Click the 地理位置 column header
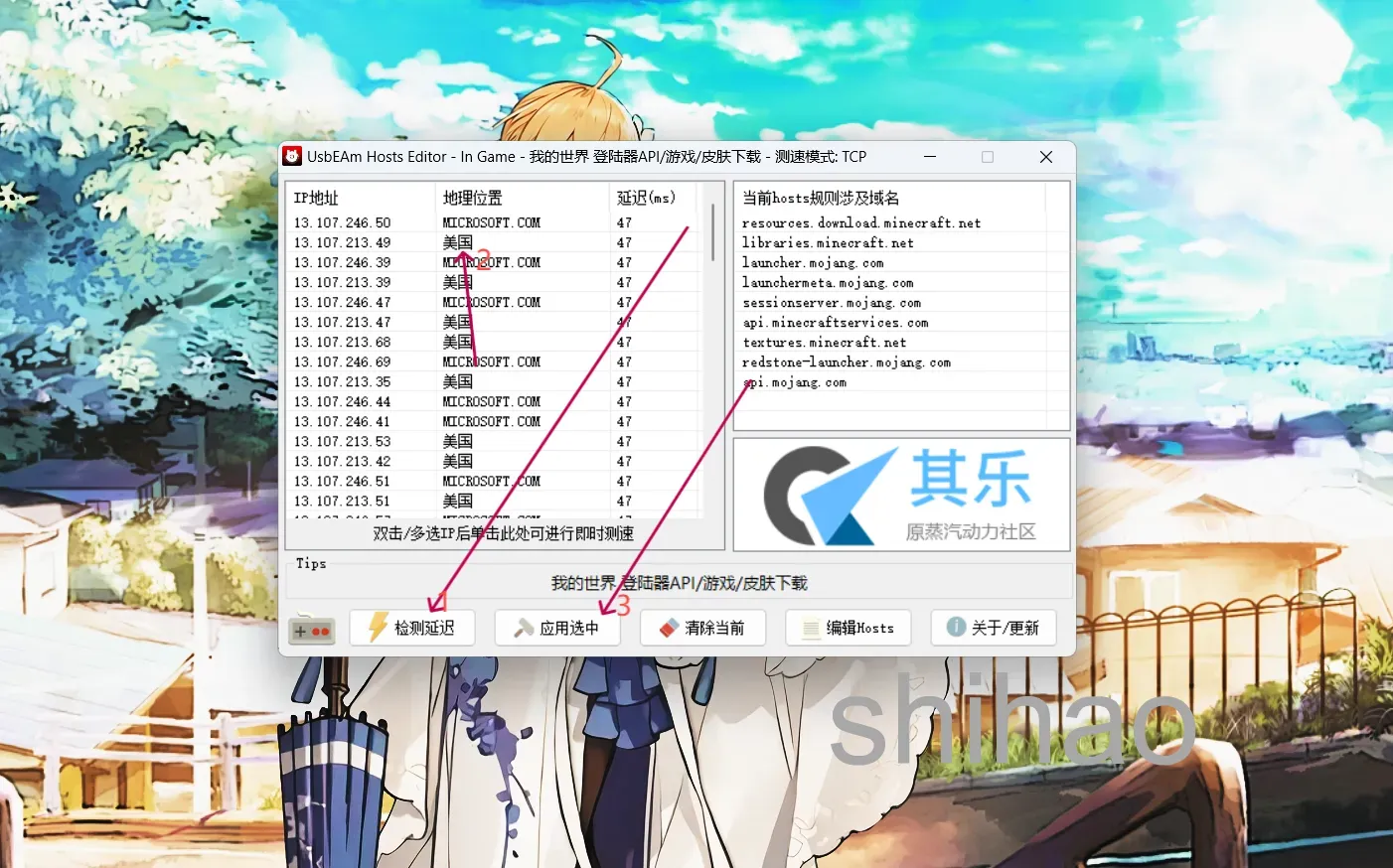The width and height of the screenshot is (1393, 868). (x=473, y=198)
